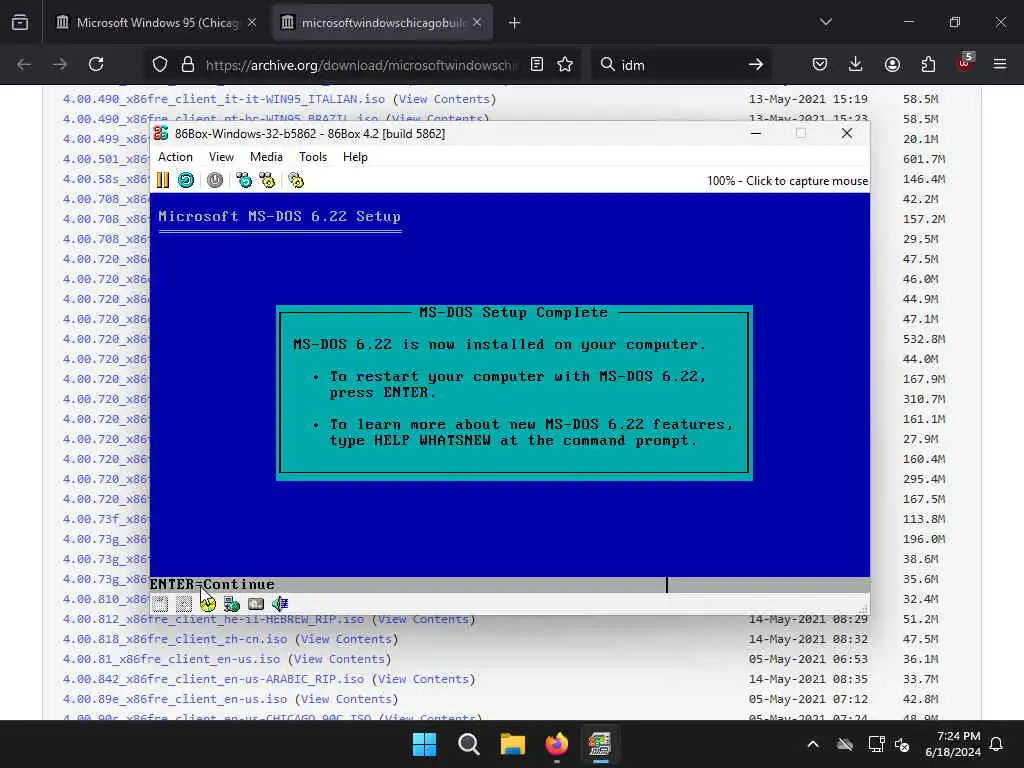Send Ctrl+Alt+Del using the teal keys icon

tap(244, 180)
